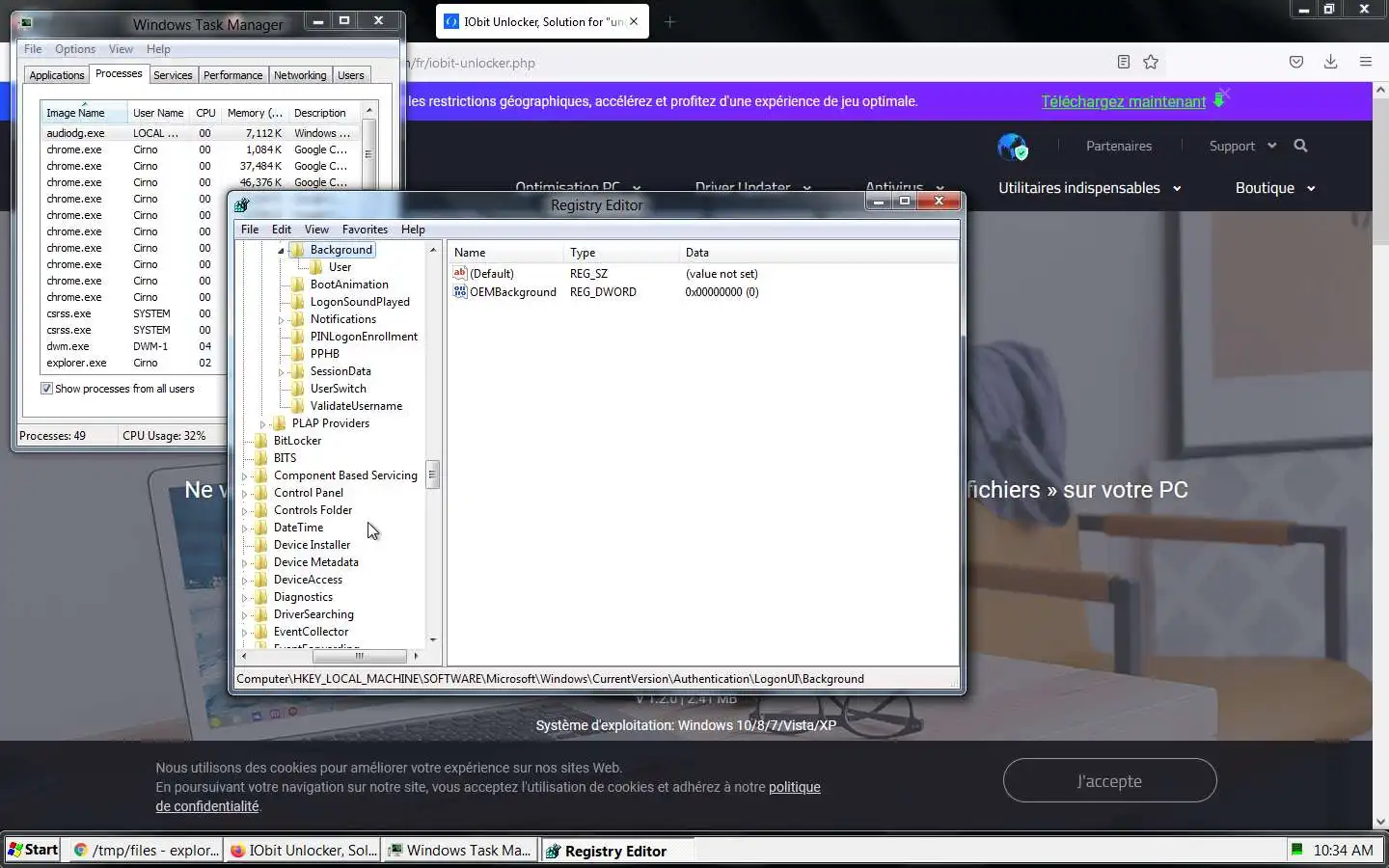Select audiodg.exe process row

(201, 133)
